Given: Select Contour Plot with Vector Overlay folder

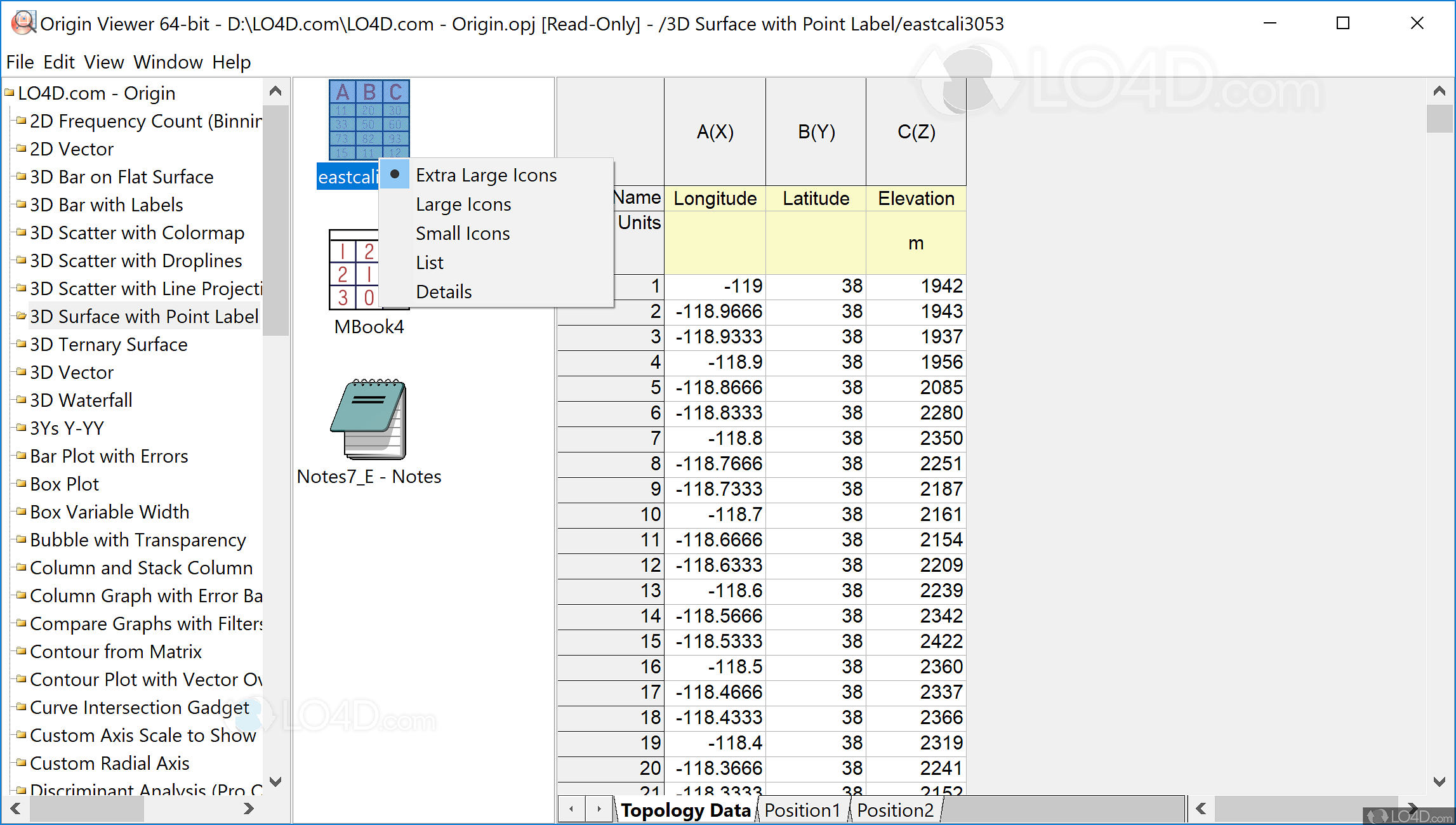Looking at the screenshot, I should [145, 679].
